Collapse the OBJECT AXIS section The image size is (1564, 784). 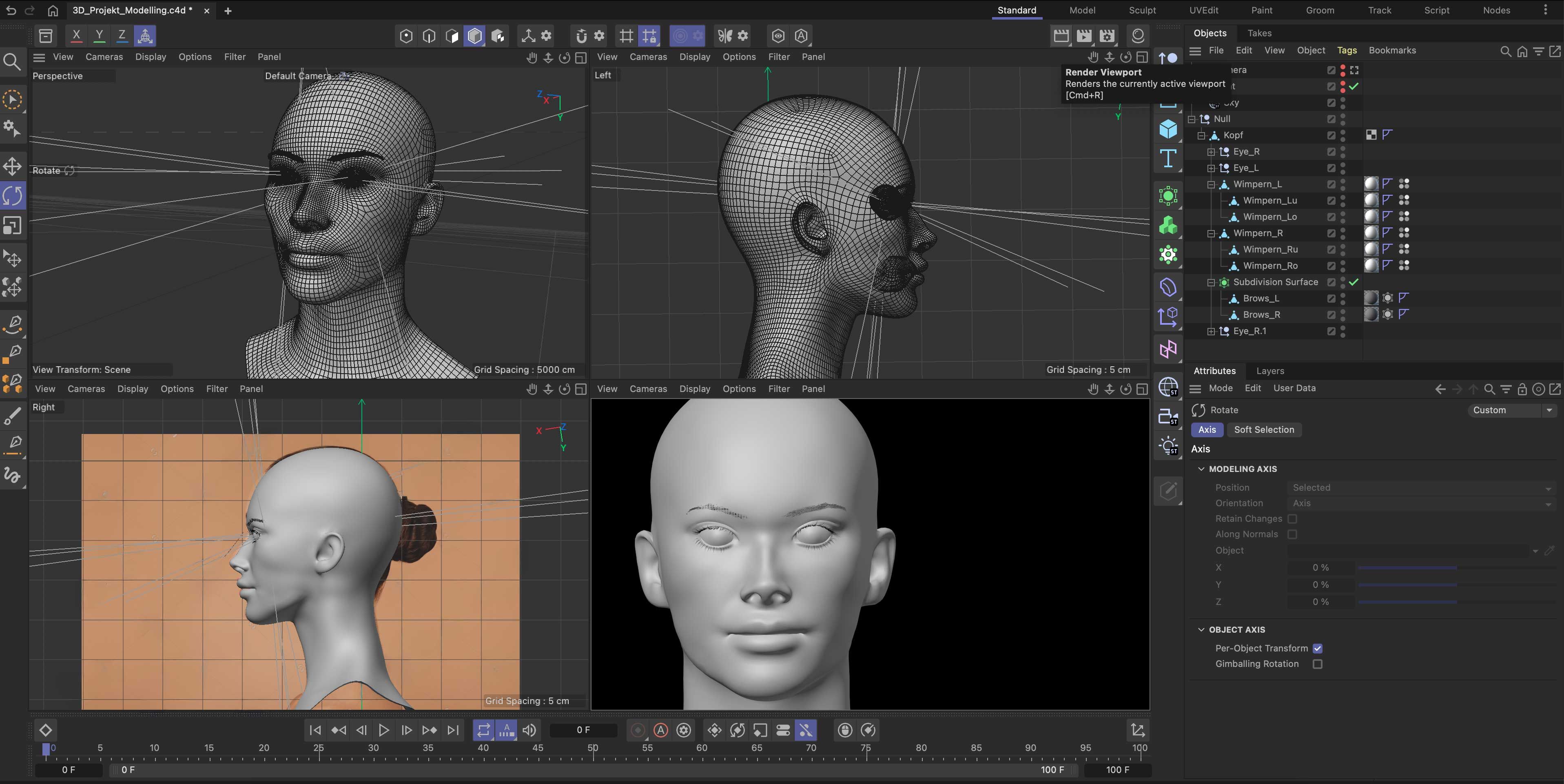coord(1201,630)
